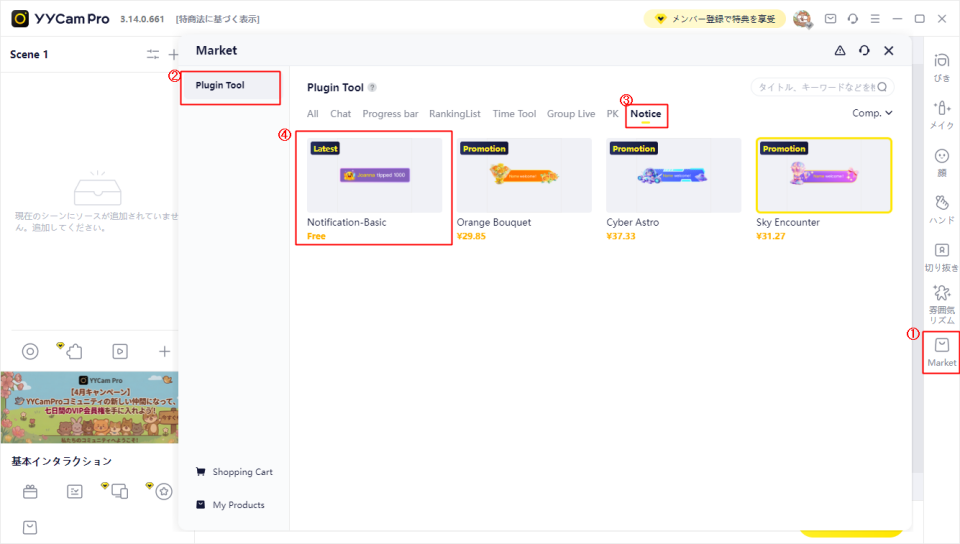
Task: Open the 切り抜き cutout tool
Action: pyautogui.click(x=941, y=256)
